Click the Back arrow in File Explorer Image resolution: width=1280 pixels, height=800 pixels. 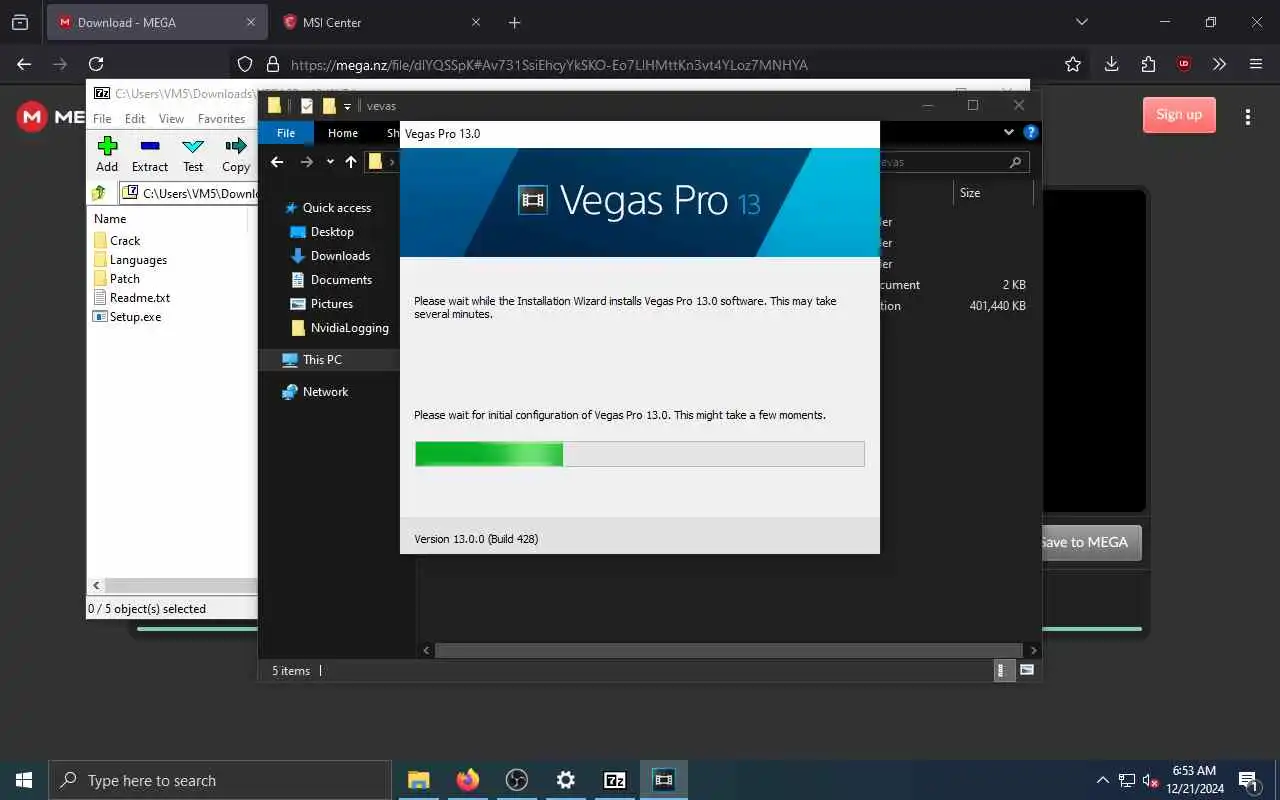(278, 162)
